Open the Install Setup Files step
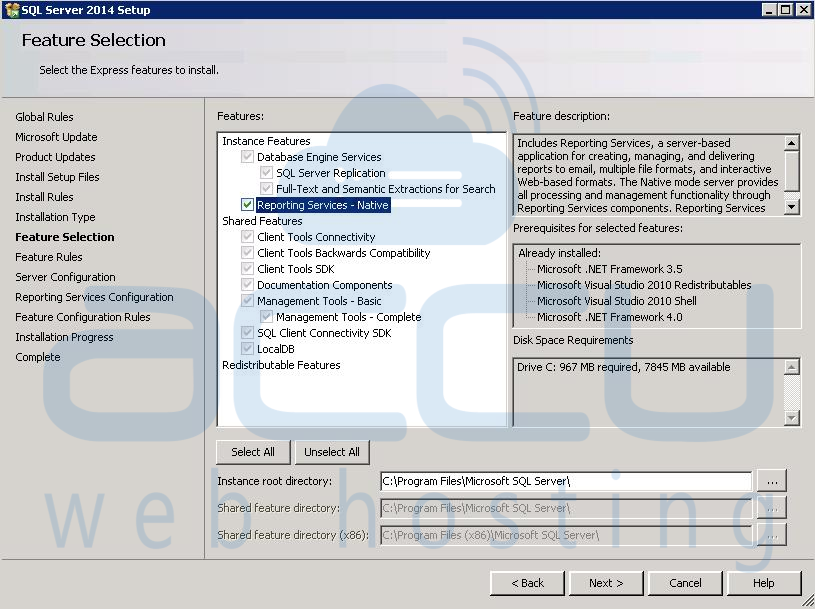Viewport: 815px width, 609px height. [57, 177]
